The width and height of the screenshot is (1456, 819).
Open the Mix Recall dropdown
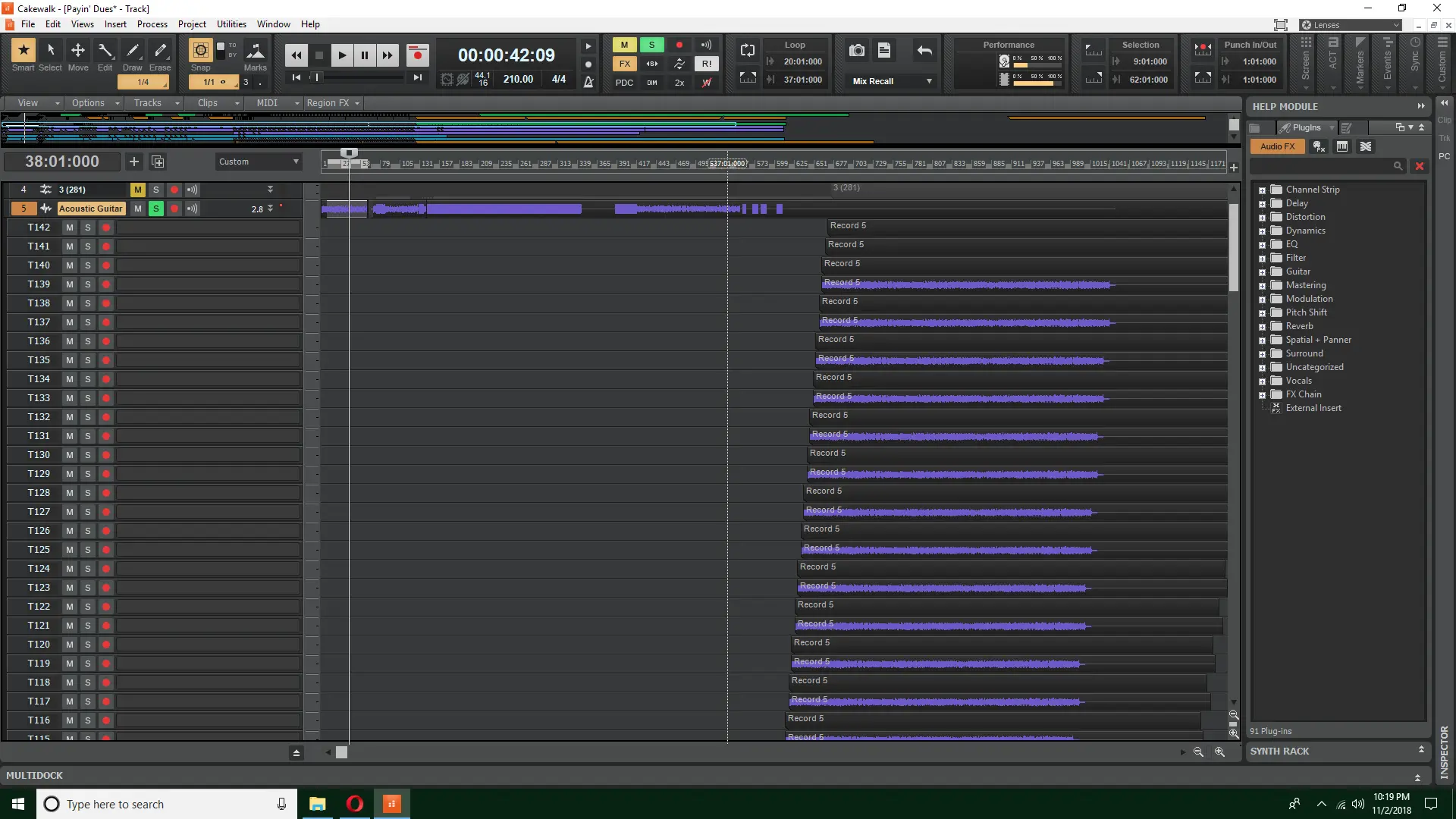929,81
